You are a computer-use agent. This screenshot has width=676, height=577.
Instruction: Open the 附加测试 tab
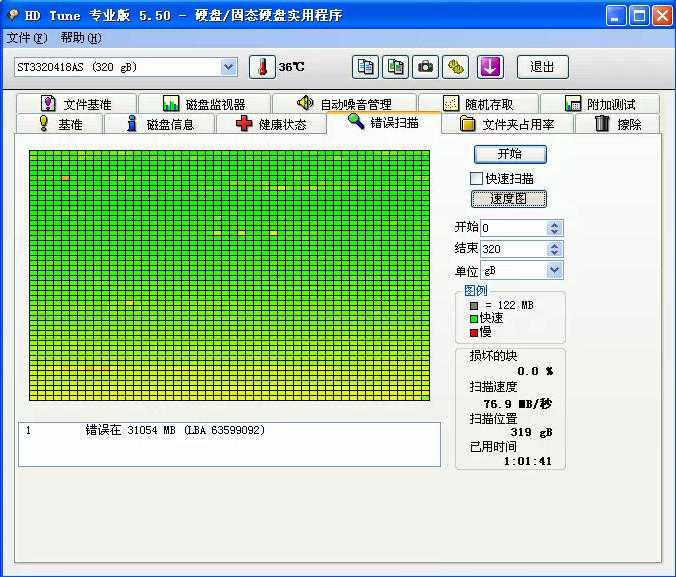[600, 104]
